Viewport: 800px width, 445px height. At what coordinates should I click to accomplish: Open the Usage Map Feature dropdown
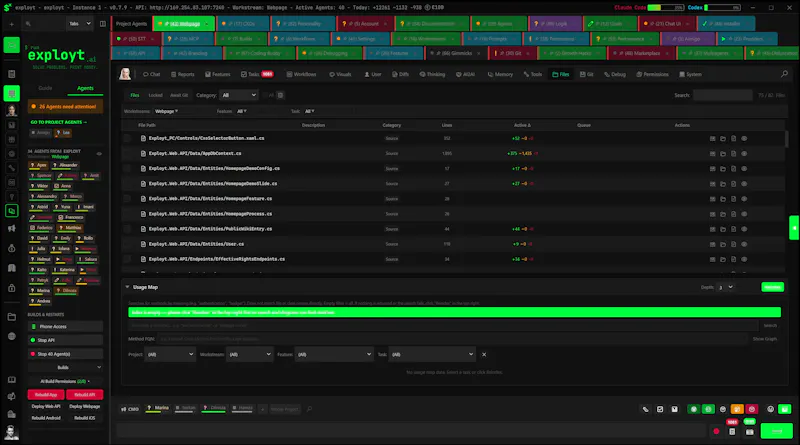point(334,354)
